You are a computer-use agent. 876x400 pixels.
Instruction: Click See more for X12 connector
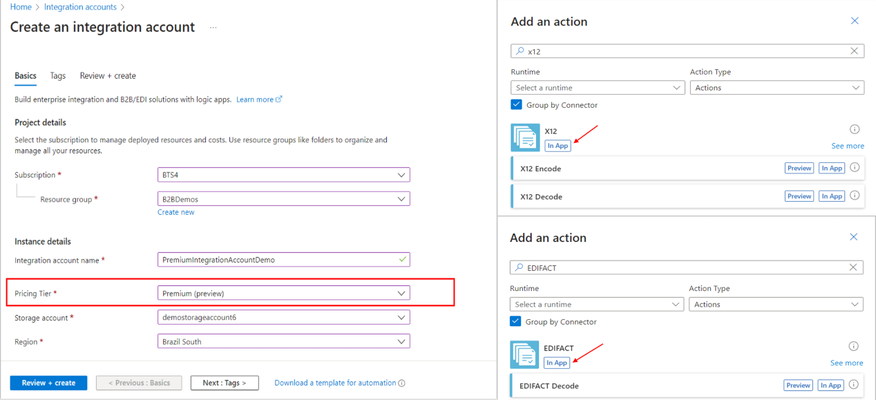[x=848, y=146]
